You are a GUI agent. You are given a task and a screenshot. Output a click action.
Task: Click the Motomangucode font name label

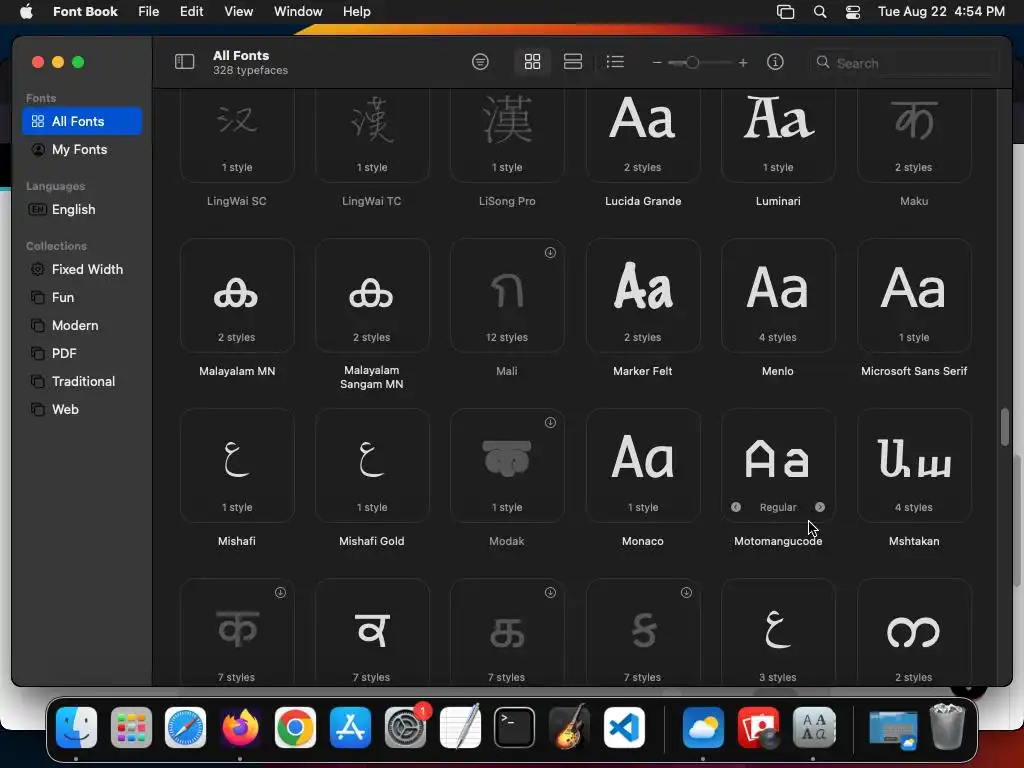pos(778,541)
